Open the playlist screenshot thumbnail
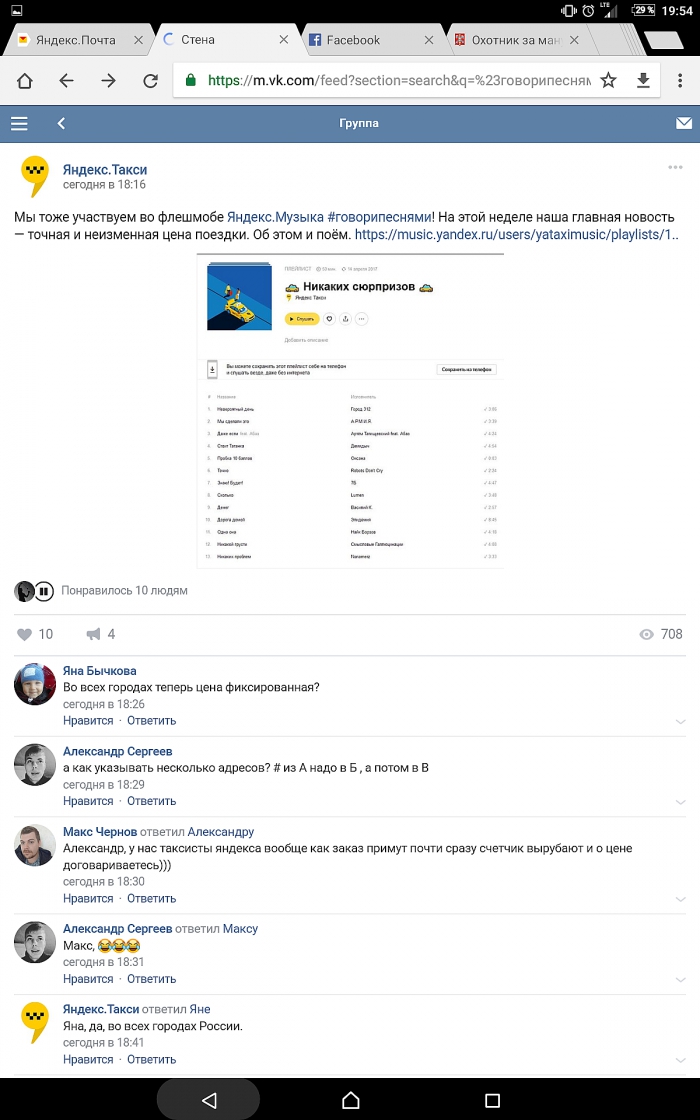 coord(350,411)
